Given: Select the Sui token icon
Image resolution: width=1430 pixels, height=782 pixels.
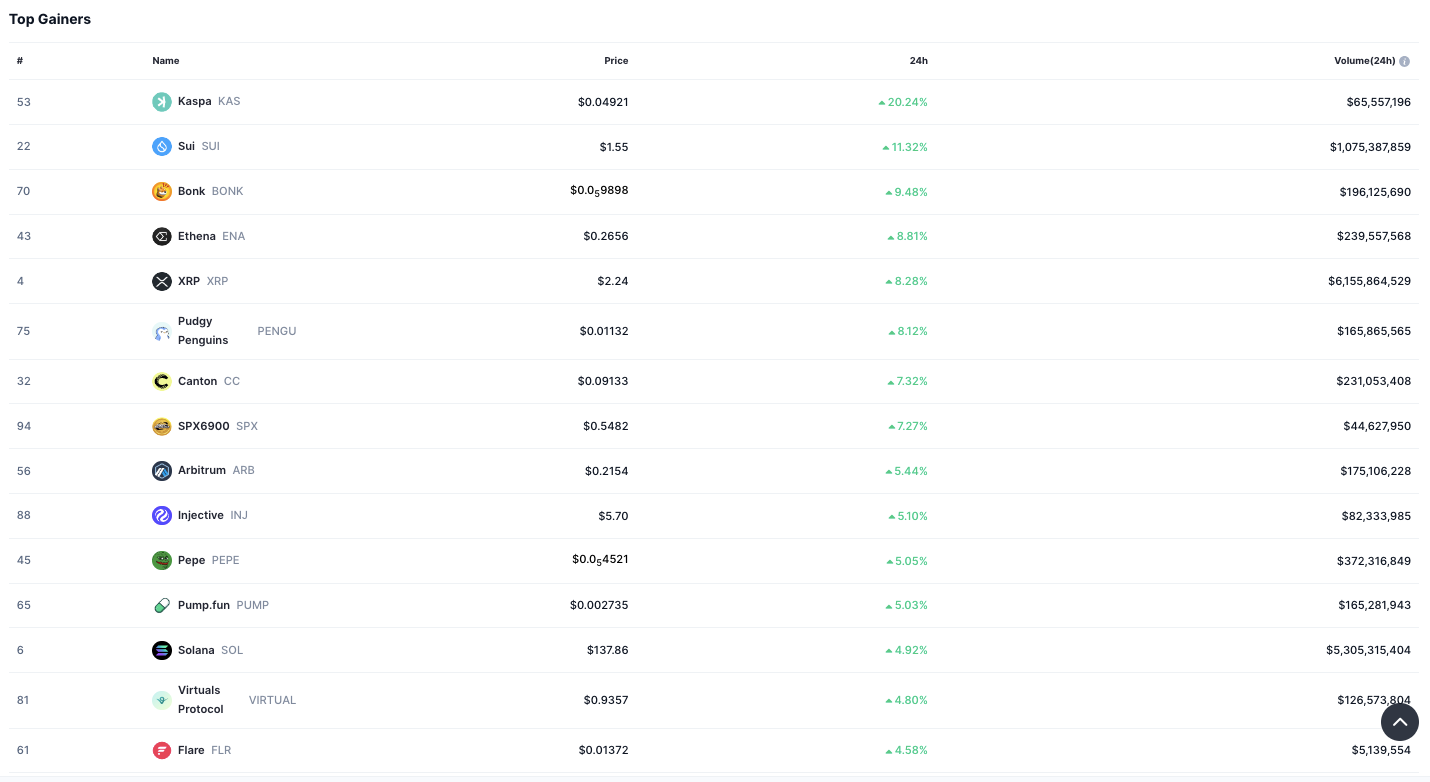Looking at the screenshot, I should (x=162, y=146).
